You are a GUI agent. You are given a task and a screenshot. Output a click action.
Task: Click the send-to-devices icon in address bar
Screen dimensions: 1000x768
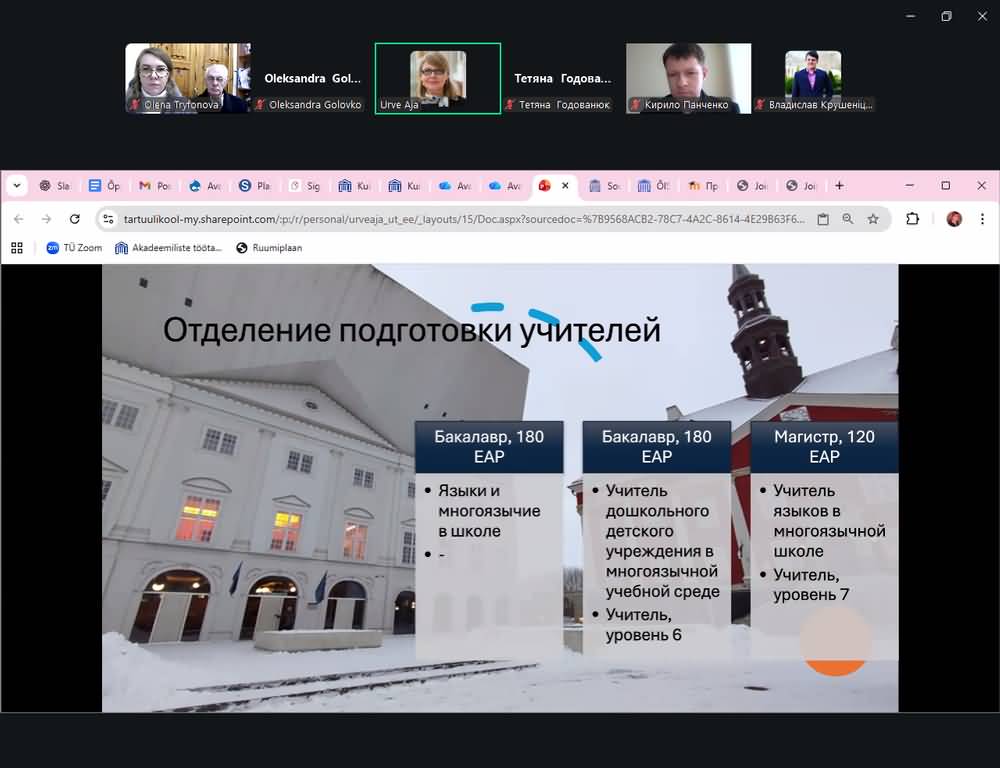pyautogui.click(x=822, y=217)
